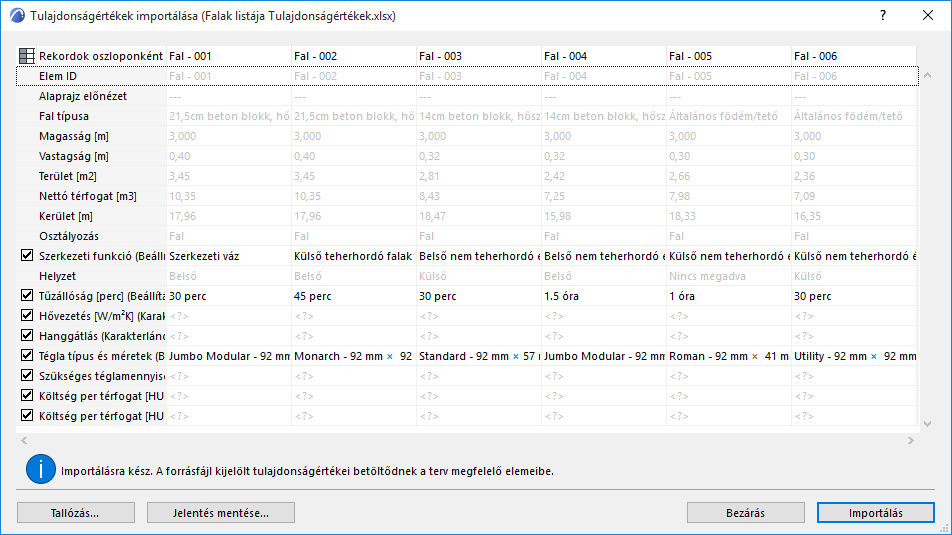
Task: Select the Fal - 004 column header
Action: point(604,56)
